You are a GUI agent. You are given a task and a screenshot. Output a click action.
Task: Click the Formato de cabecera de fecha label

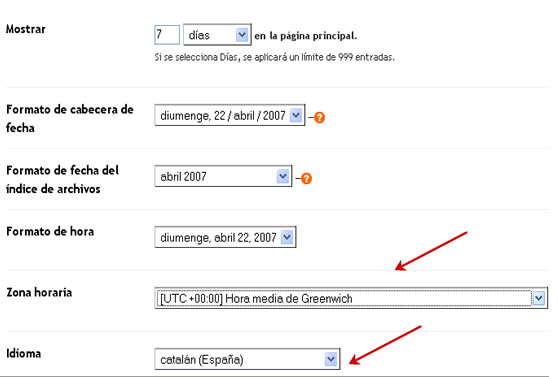point(70,118)
